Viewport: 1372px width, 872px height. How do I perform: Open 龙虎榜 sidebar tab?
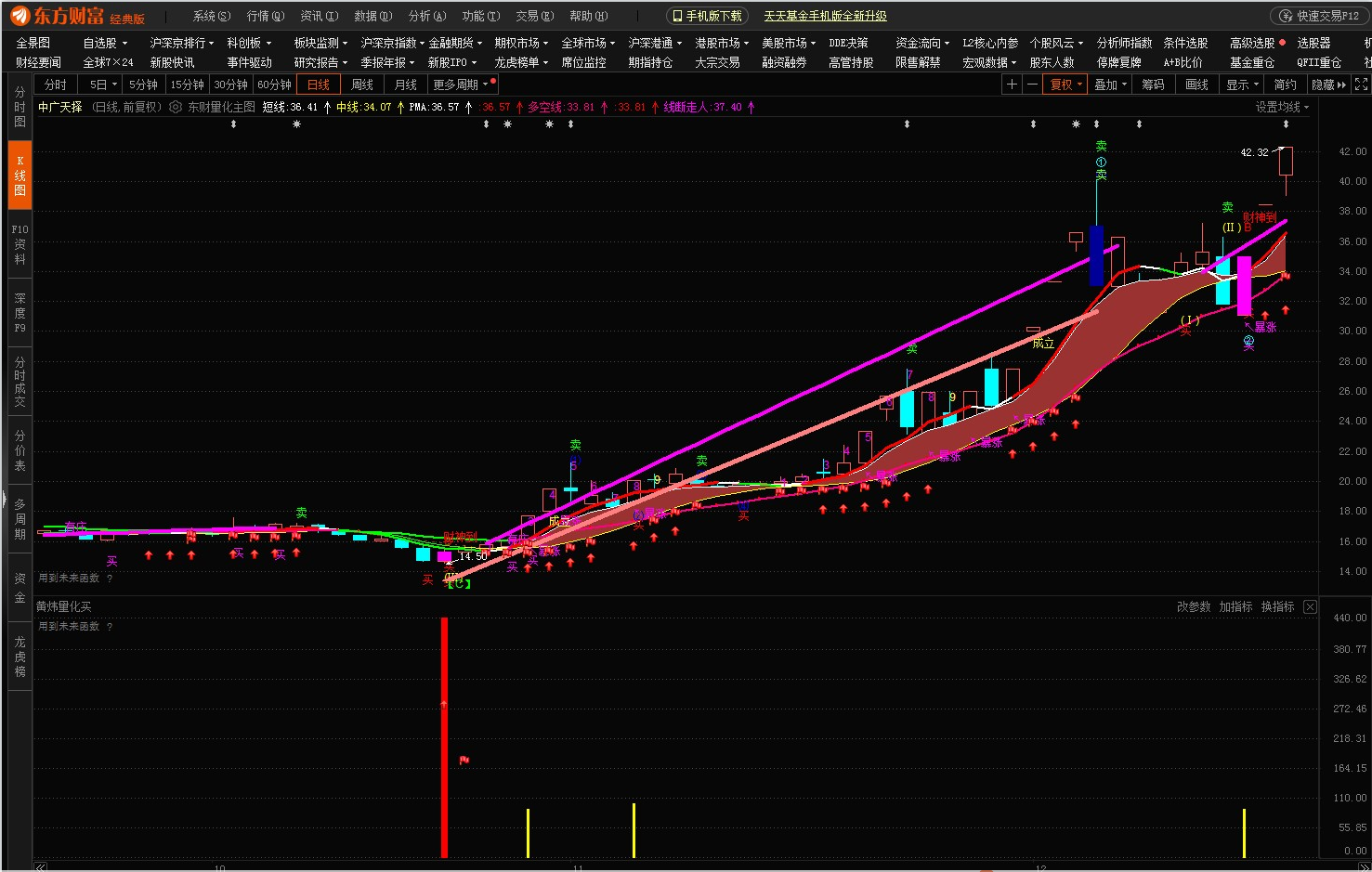[20, 657]
